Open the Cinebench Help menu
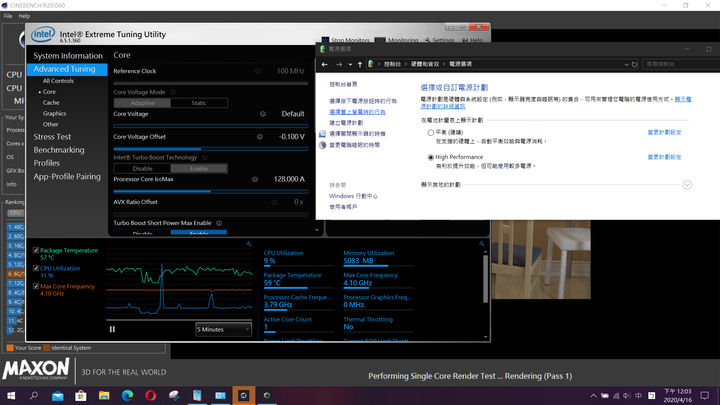The width and height of the screenshot is (720, 405). coord(24,16)
